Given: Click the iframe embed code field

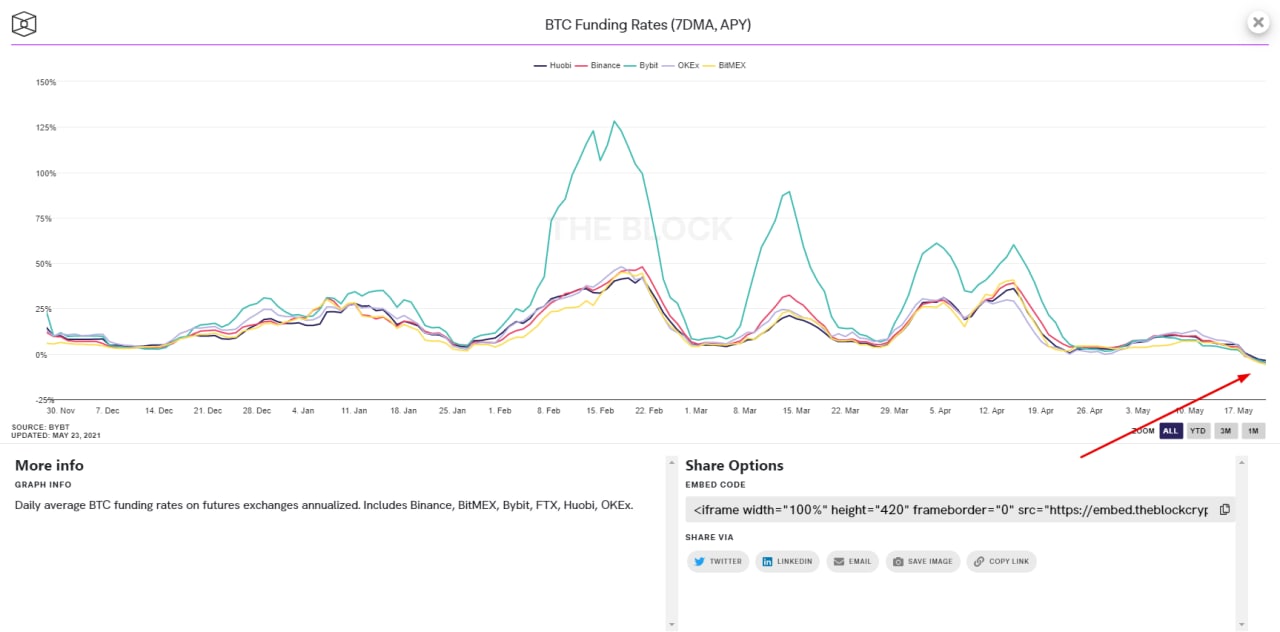Looking at the screenshot, I should (960, 509).
